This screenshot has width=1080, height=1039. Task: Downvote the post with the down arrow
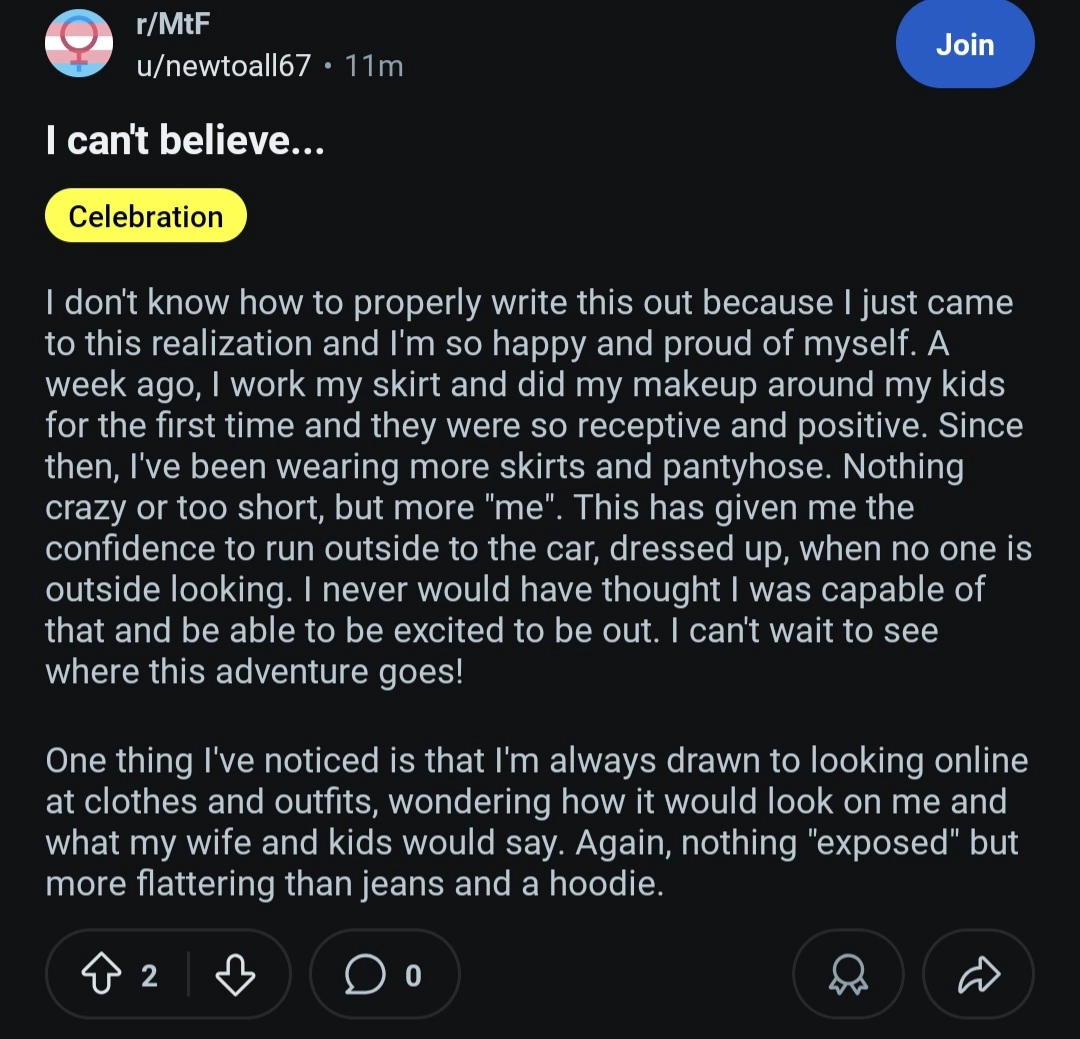235,975
